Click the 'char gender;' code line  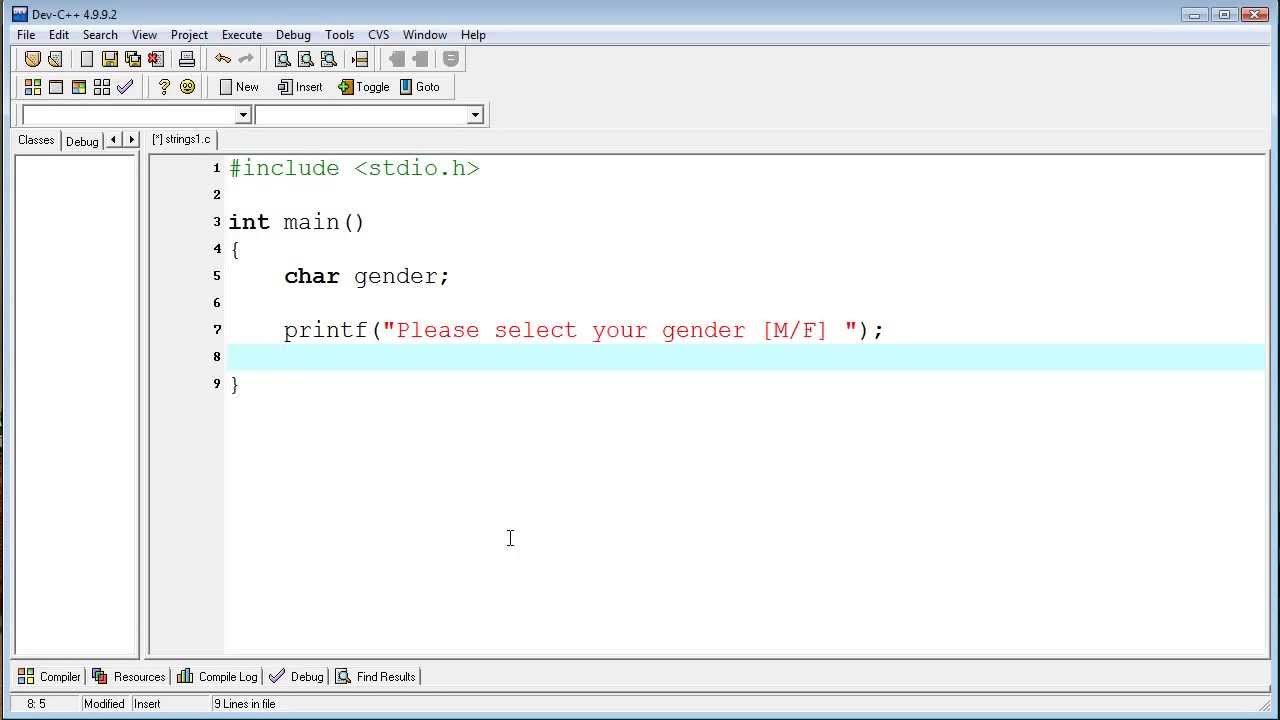[367, 276]
